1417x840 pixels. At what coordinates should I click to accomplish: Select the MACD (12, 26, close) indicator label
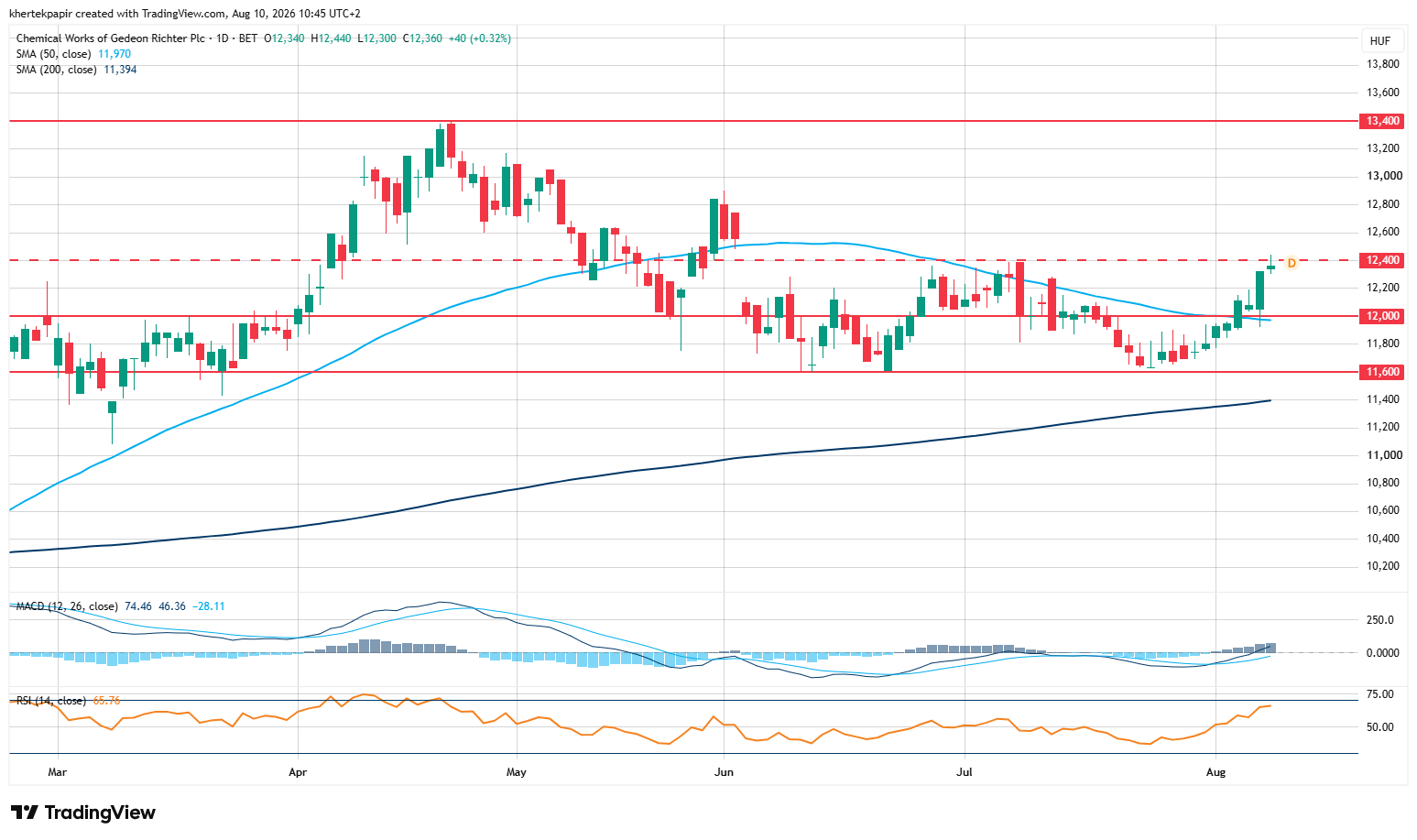point(67,606)
